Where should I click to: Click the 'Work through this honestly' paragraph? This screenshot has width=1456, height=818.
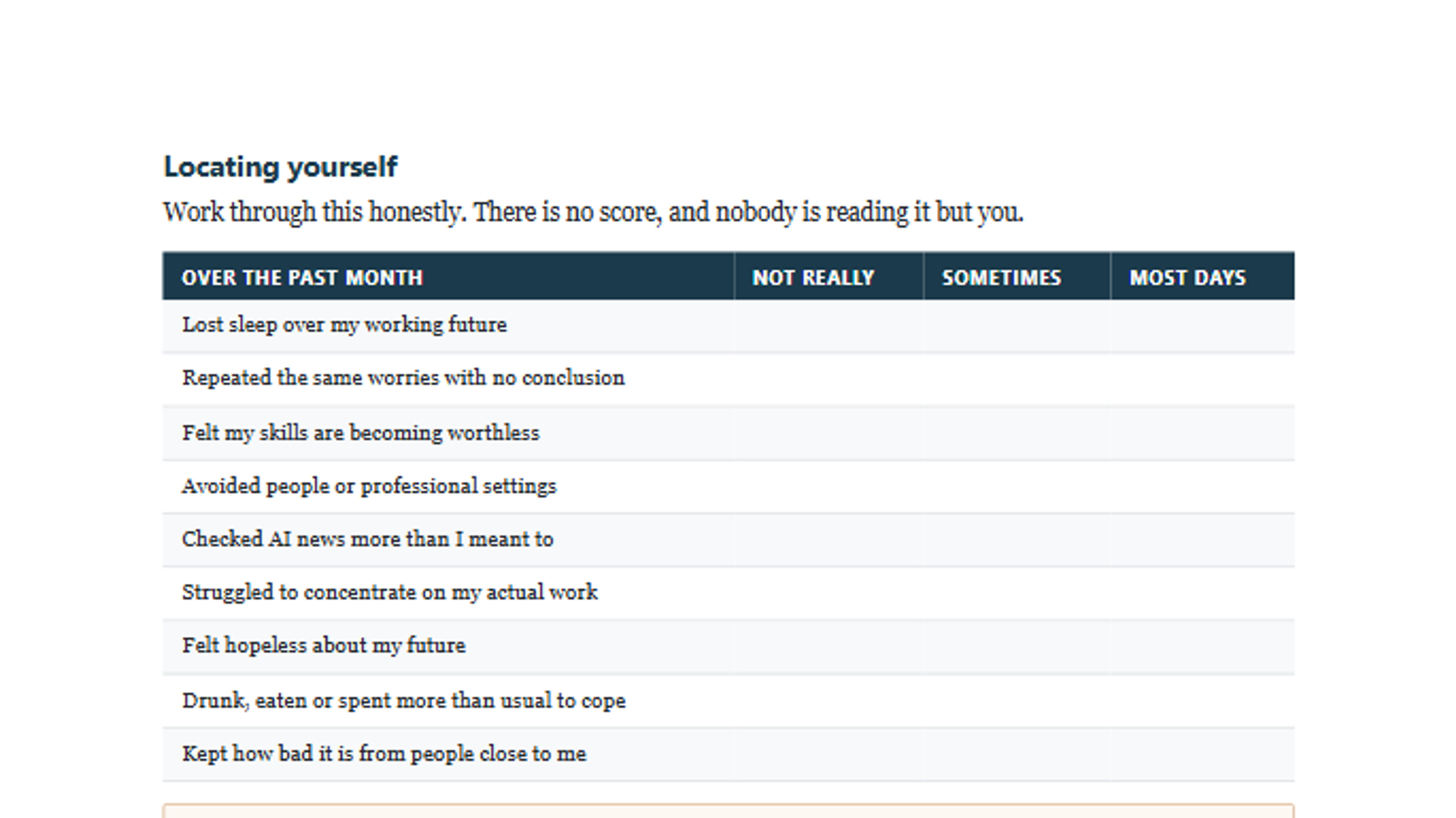pyautogui.click(x=593, y=213)
